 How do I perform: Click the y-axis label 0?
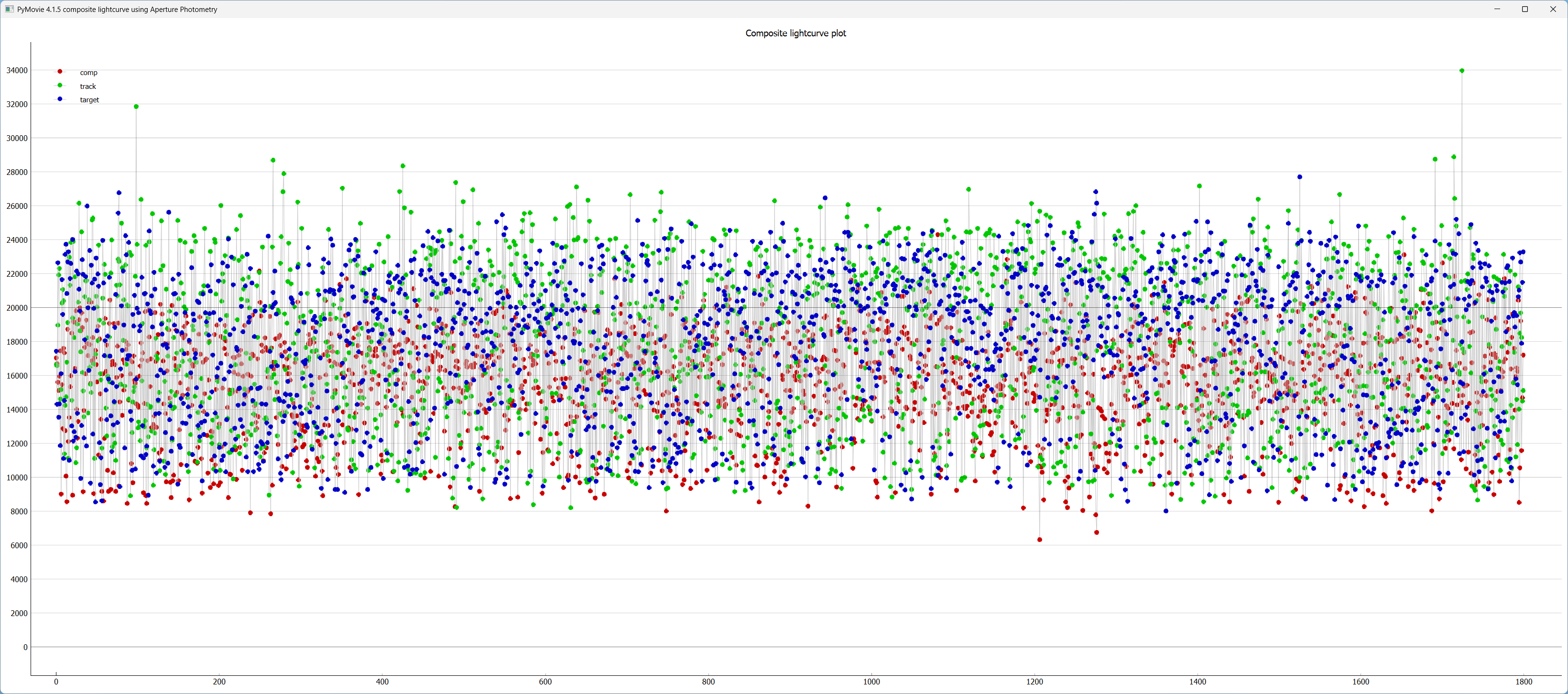tap(25, 647)
